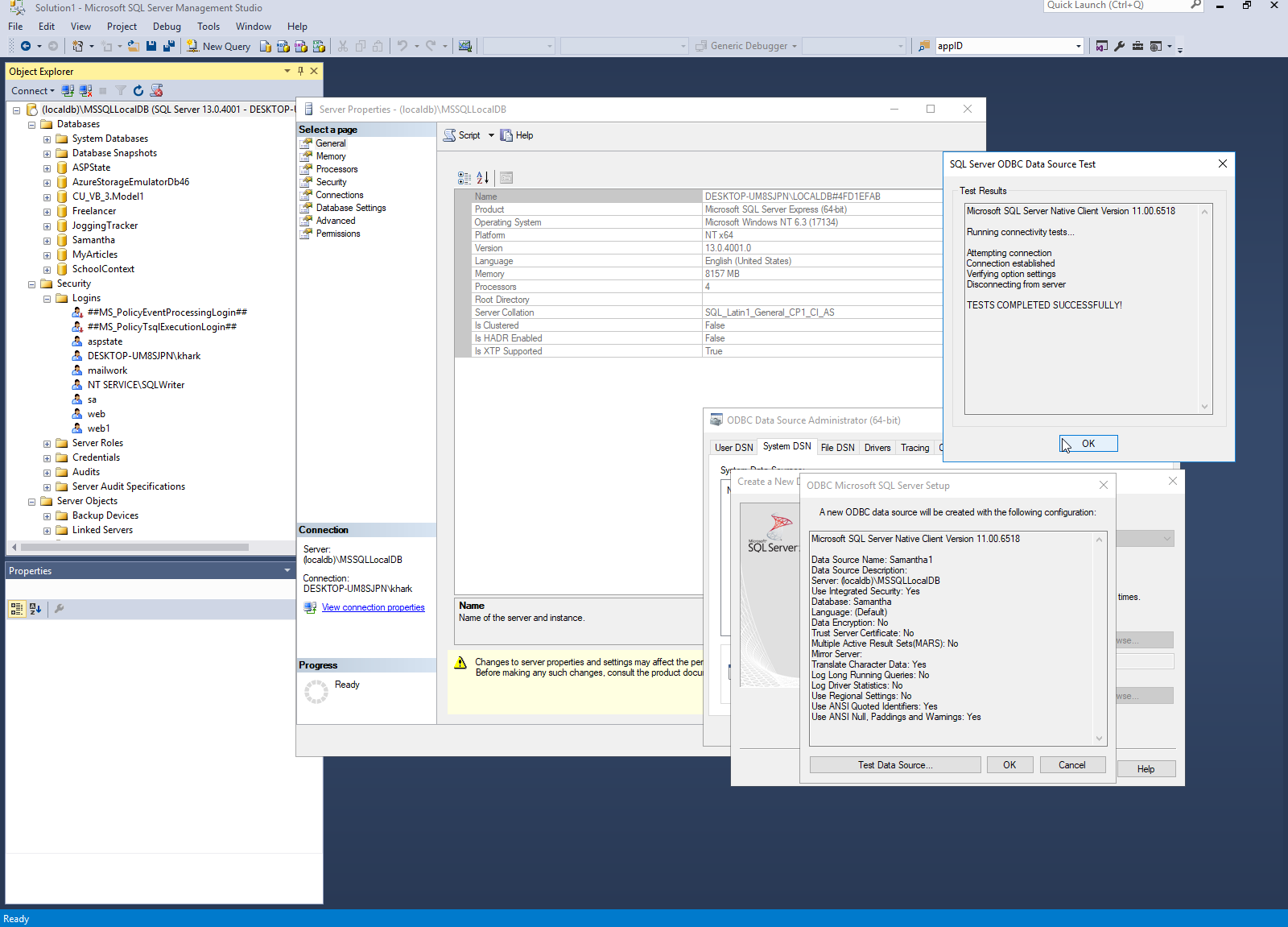Image resolution: width=1288 pixels, height=927 pixels.
Task: Click Connect Object Explorer icon
Action: pyautogui.click(x=68, y=90)
